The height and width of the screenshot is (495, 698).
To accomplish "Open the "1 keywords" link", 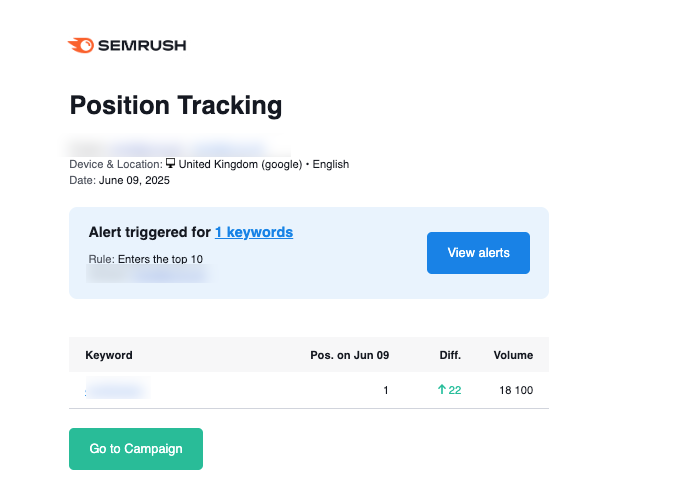I will click(254, 232).
